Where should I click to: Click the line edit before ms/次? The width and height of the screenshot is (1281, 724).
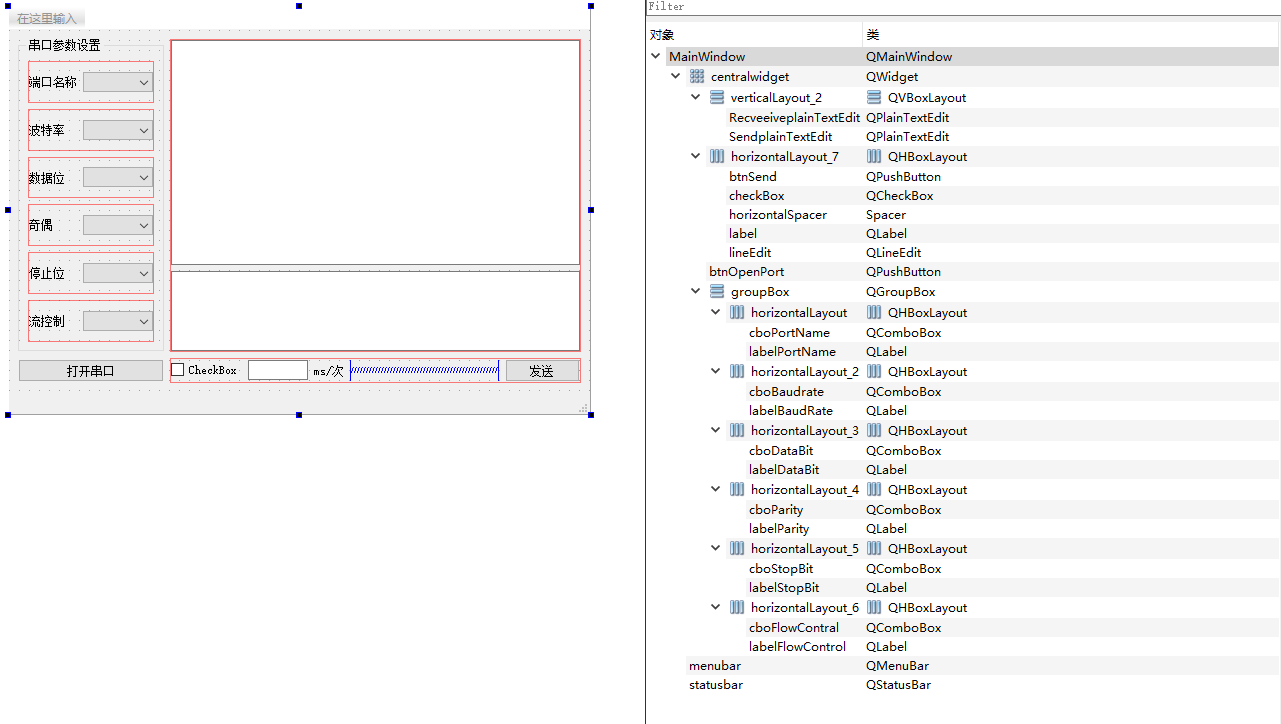[x=278, y=370]
